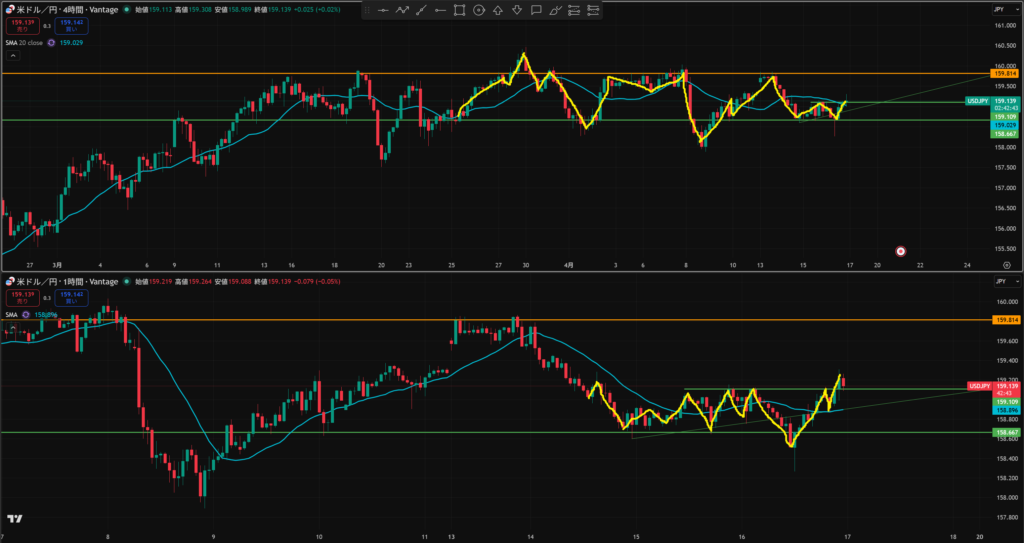Open JPY currency selector on the lower chart
The height and width of the screenshot is (543, 1024).
(998, 283)
